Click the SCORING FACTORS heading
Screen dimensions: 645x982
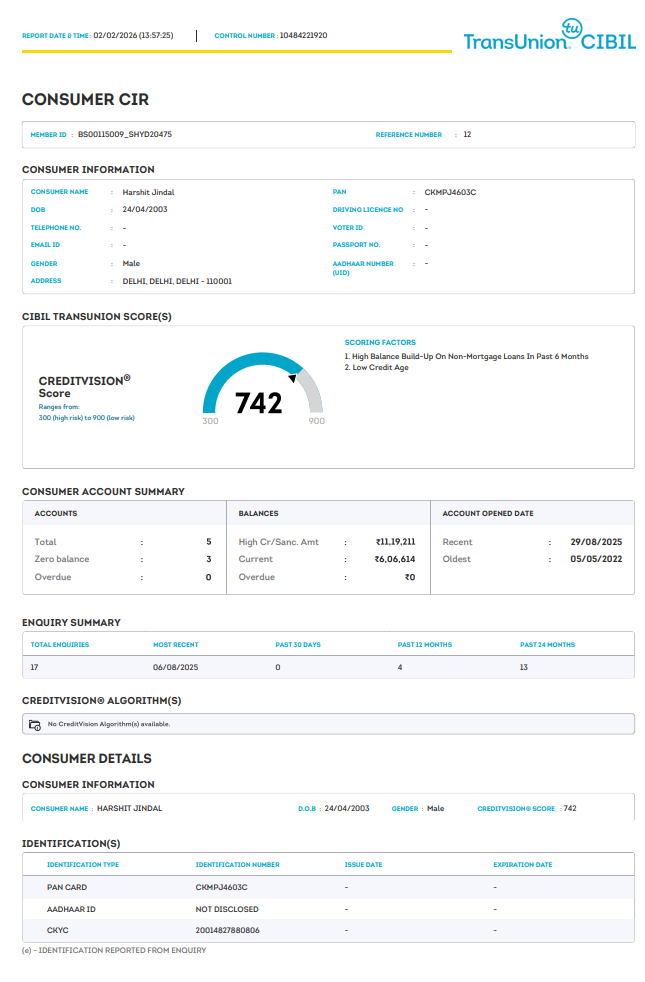pyautogui.click(x=380, y=343)
